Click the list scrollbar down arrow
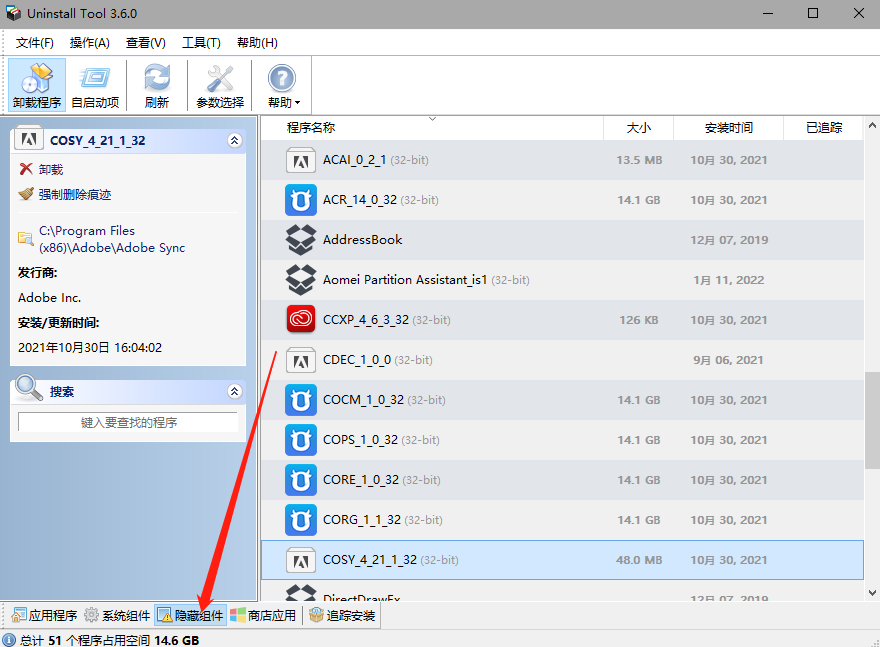The image size is (880, 647). [x=872, y=593]
